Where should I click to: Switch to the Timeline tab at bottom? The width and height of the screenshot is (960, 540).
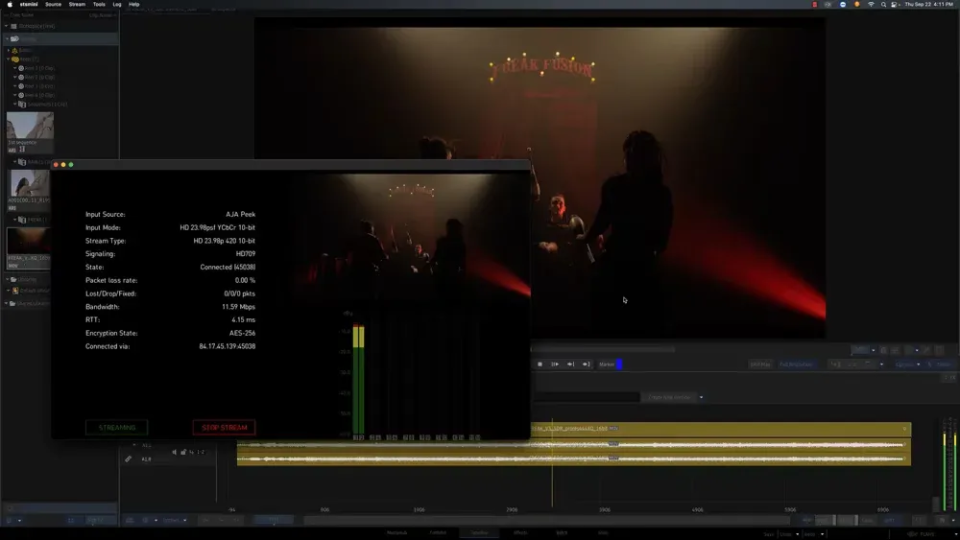point(480,533)
